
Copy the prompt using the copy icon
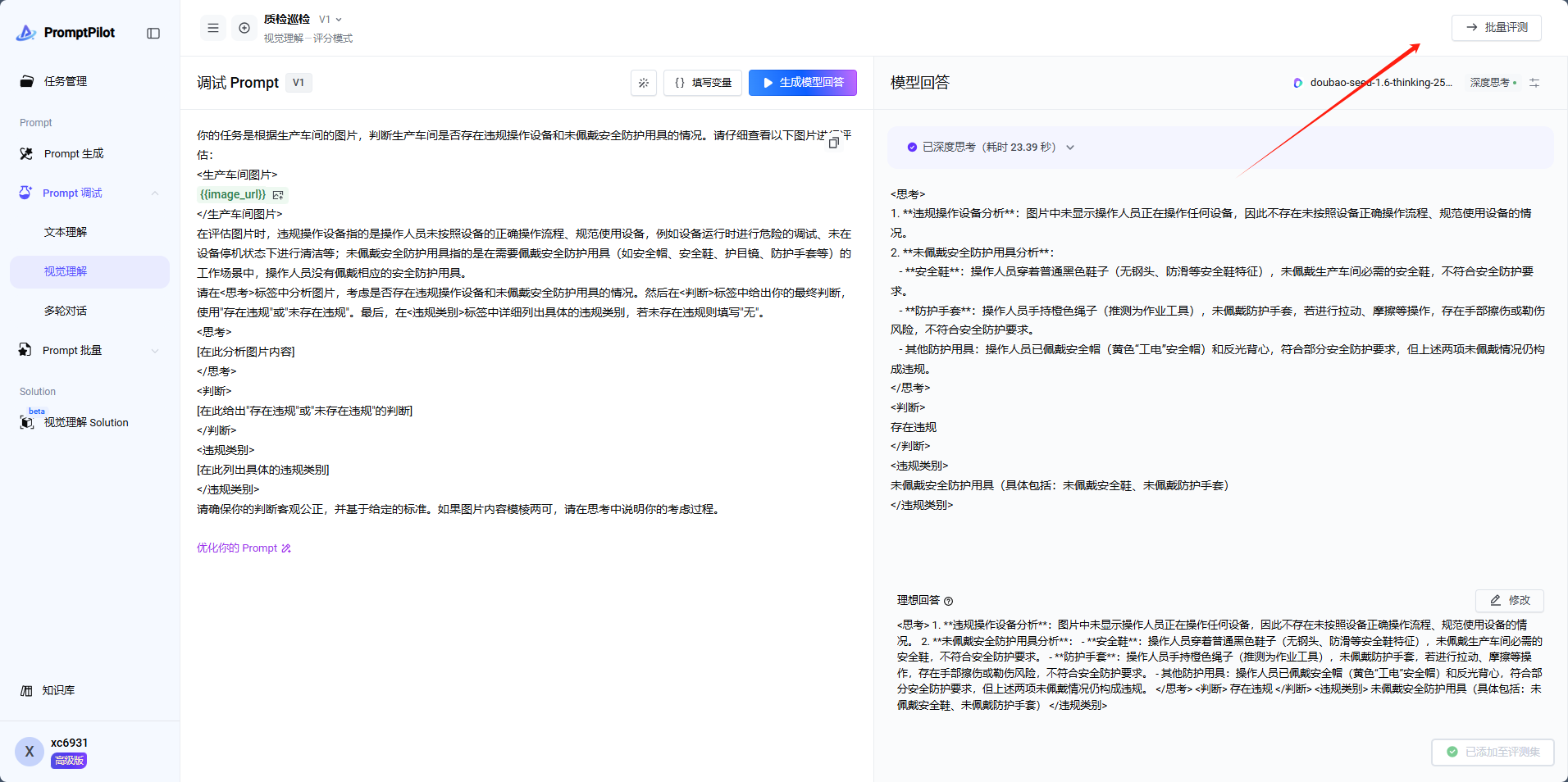[x=834, y=143]
